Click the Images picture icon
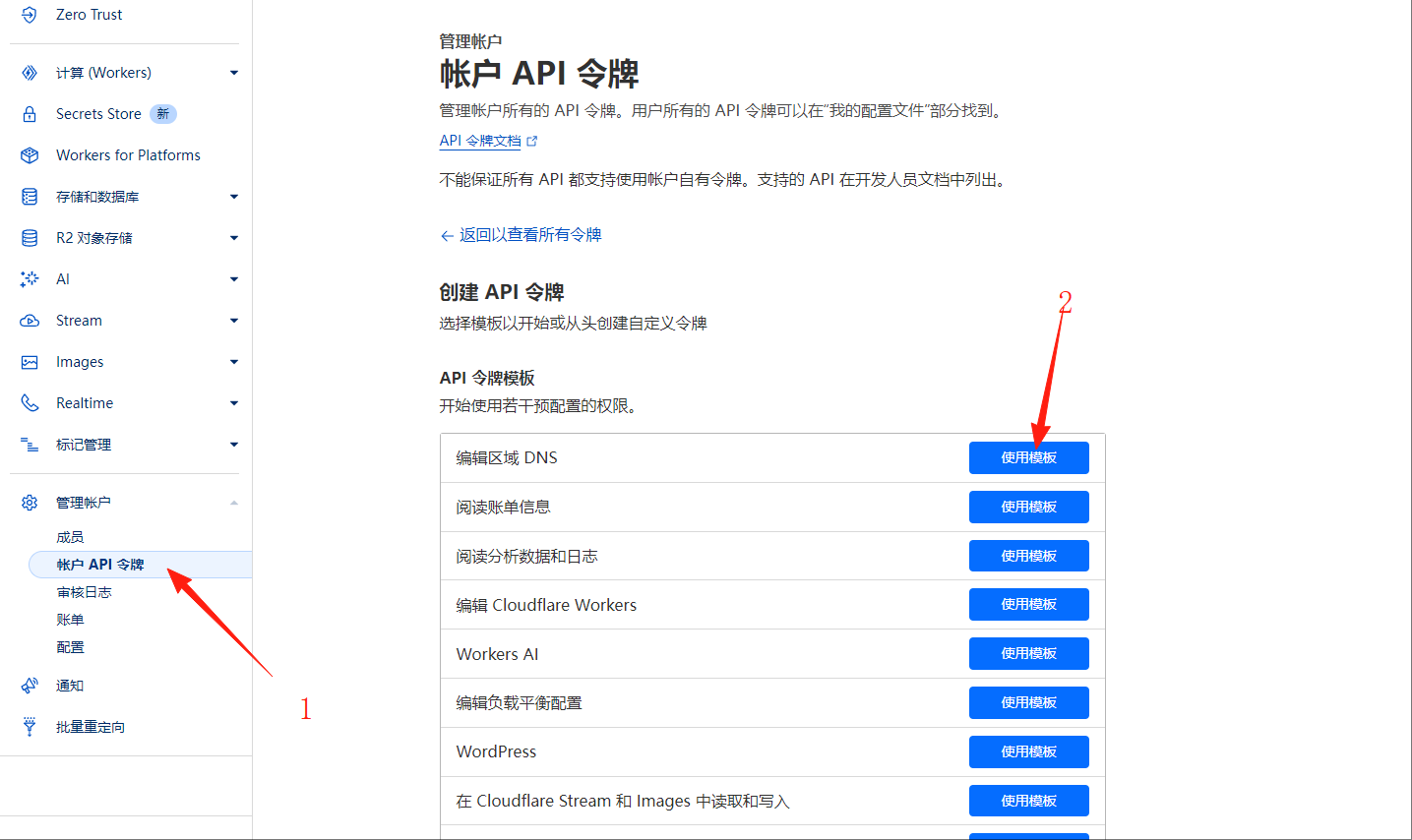This screenshot has height=840, width=1412. 30,362
